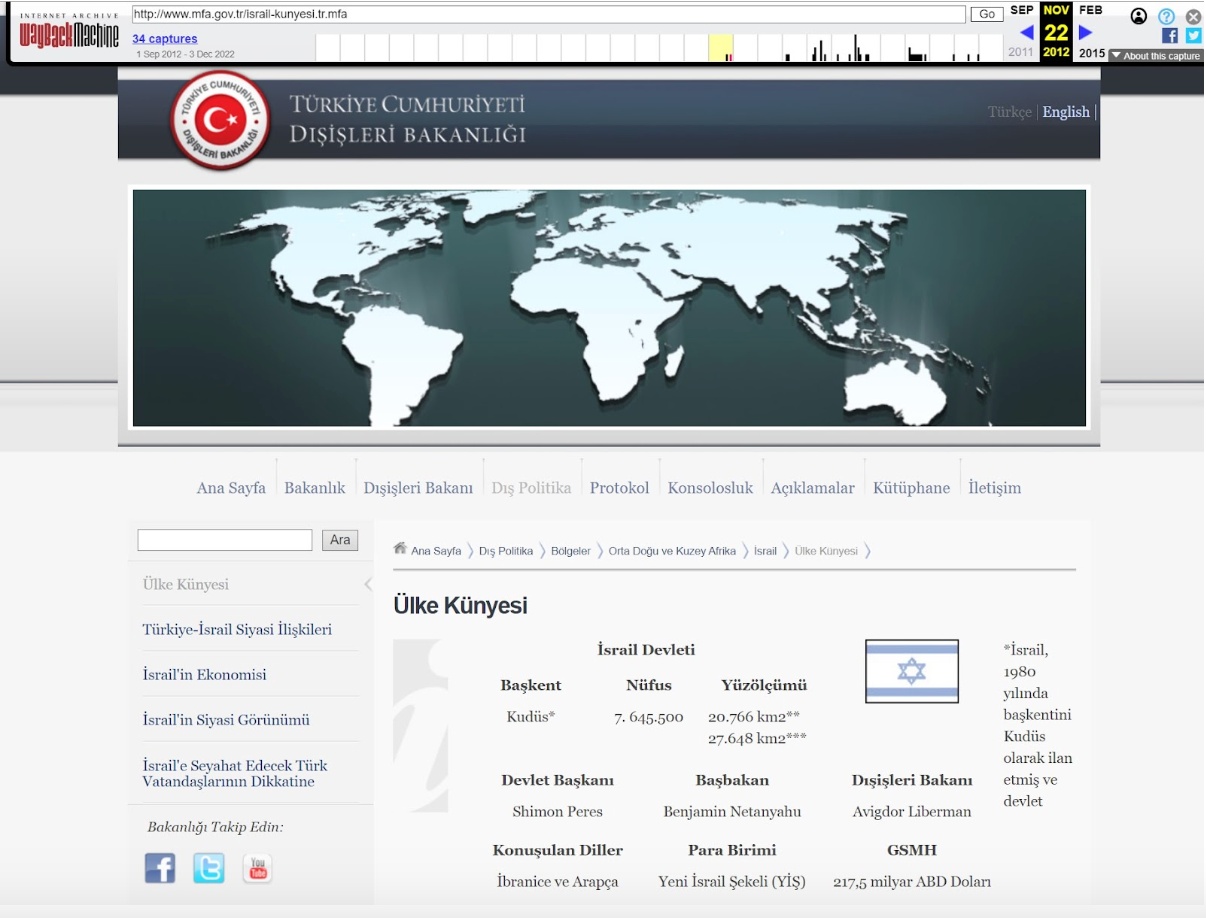Click the Ara search button
The height and width of the screenshot is (918, 1206).
(340, 540)
